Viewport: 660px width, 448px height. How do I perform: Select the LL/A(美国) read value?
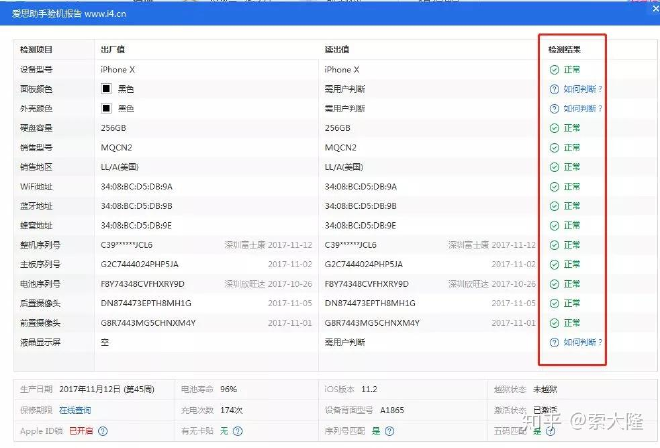point(343,167)
